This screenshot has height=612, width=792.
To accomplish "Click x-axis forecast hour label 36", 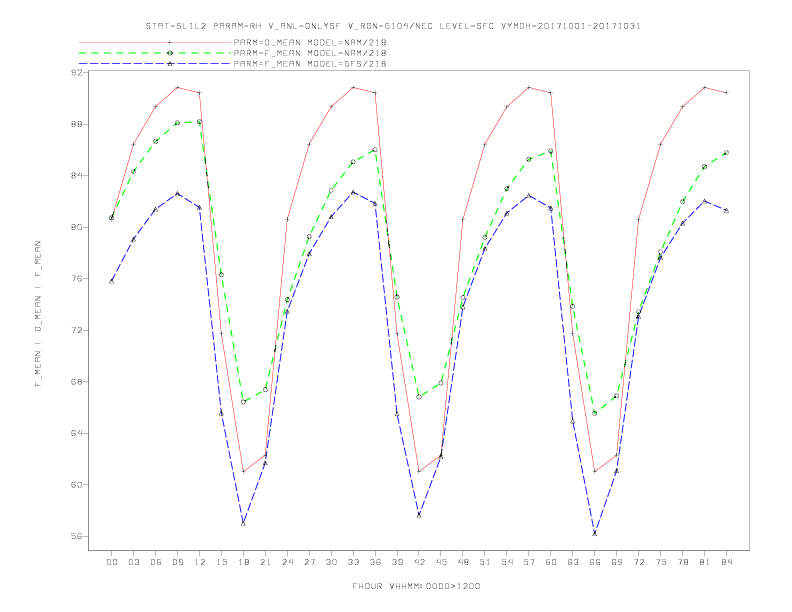I will click(375, 562).
